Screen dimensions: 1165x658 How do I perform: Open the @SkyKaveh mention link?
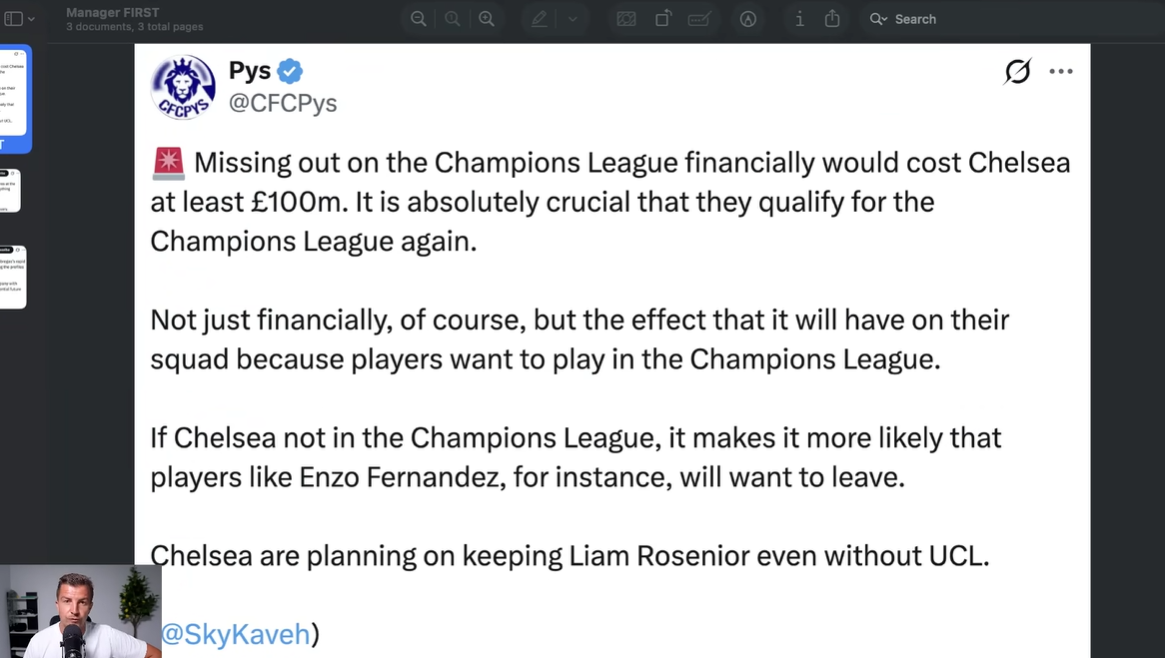236,634
